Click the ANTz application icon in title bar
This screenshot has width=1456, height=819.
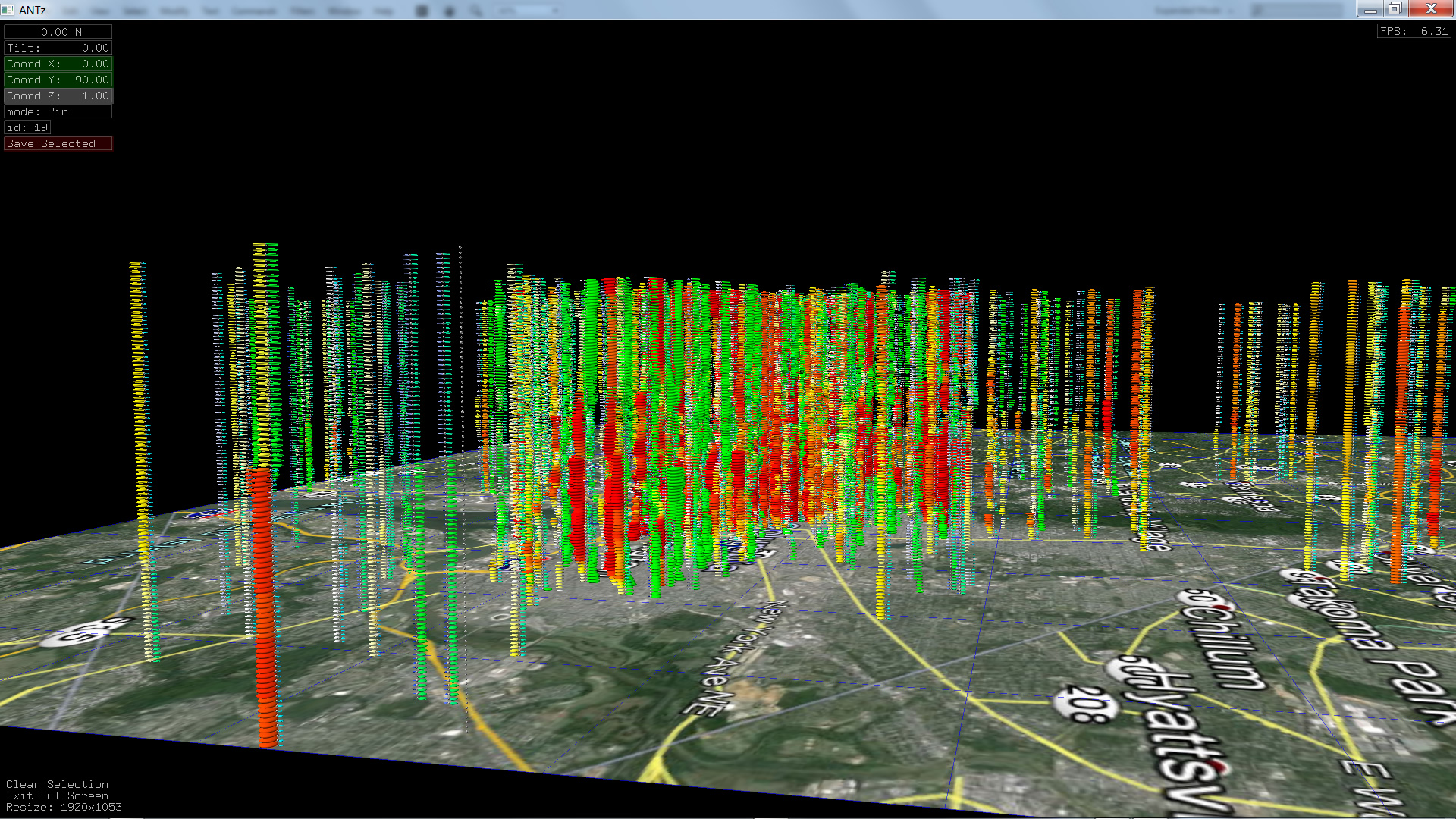pos(8,9)
